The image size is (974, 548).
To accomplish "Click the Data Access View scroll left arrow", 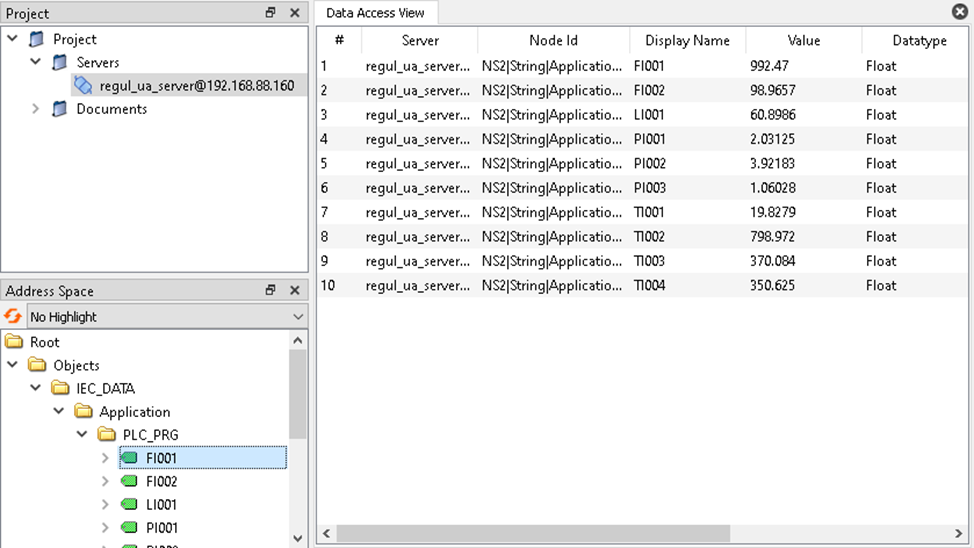I will tap(326, 533).
